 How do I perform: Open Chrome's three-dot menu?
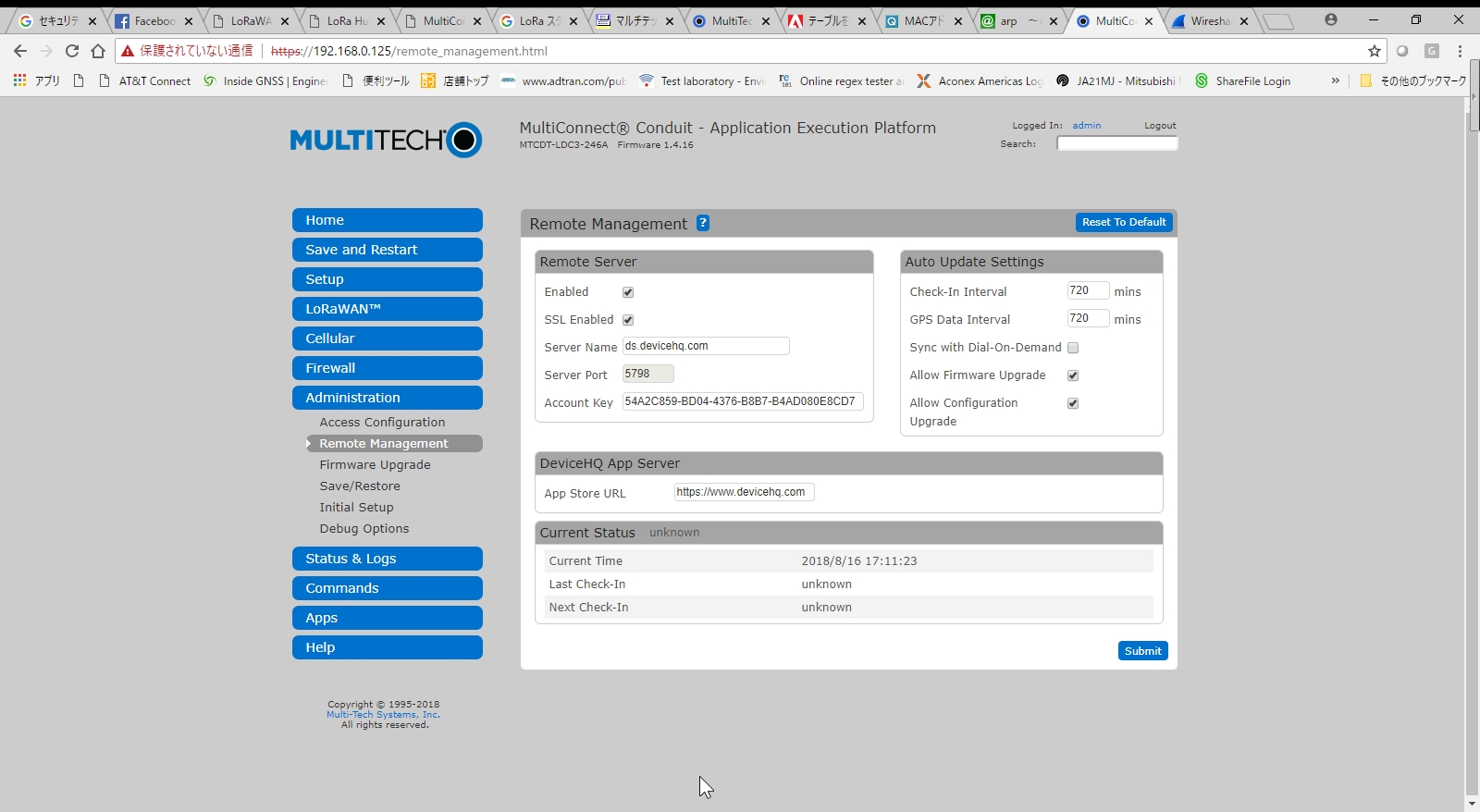coord(1461,51)
